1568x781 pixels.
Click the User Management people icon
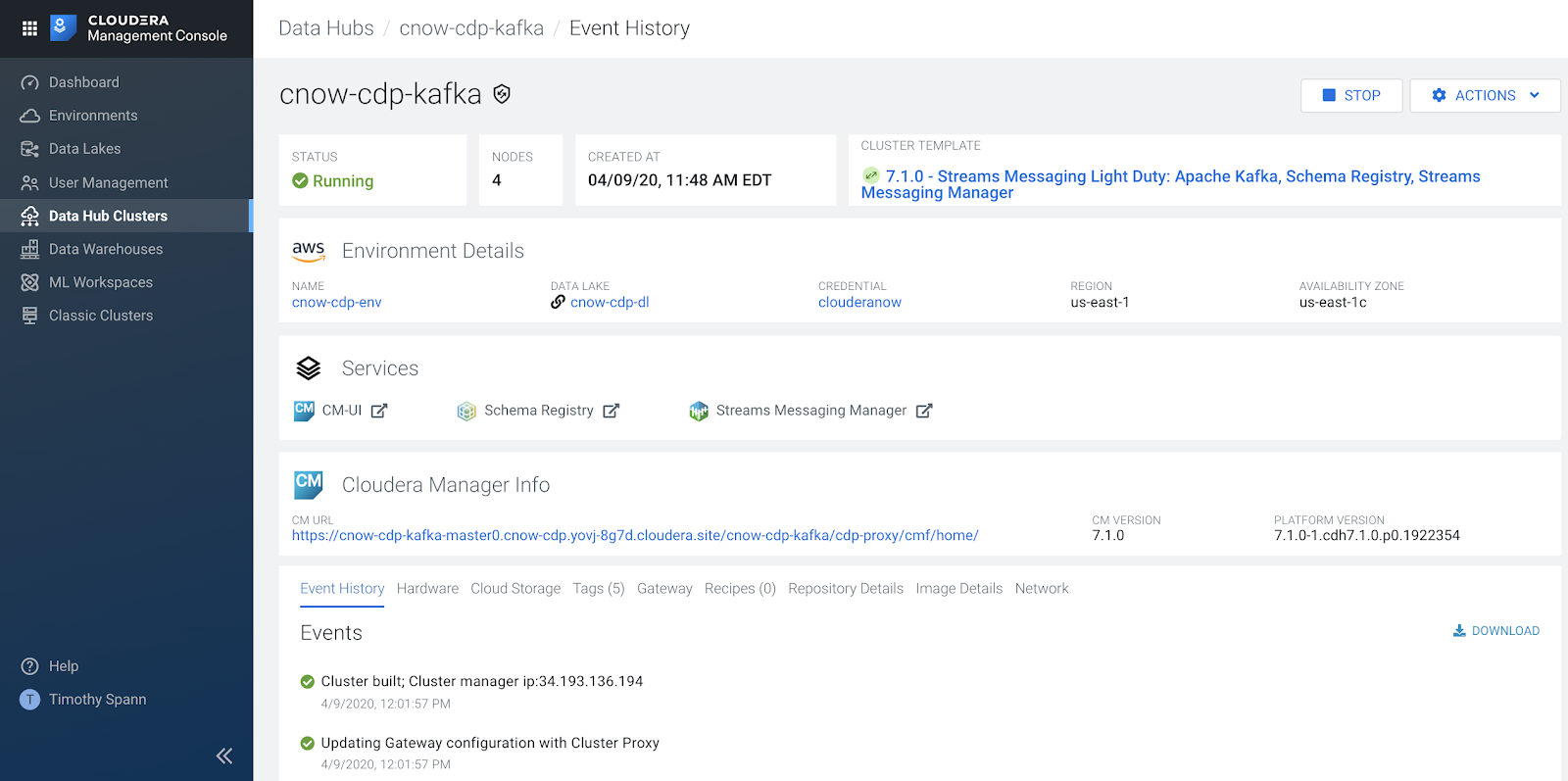click(x=29, y=183)
